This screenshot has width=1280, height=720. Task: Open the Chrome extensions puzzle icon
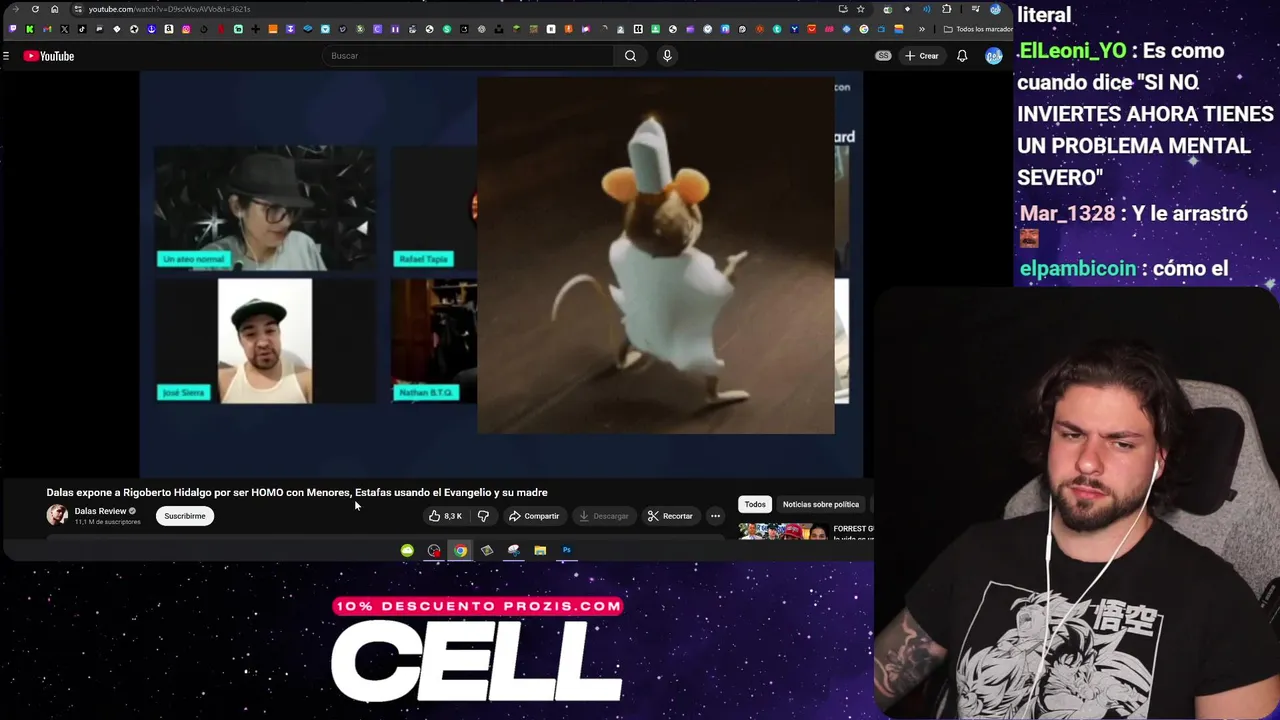[x=947, y=9]
